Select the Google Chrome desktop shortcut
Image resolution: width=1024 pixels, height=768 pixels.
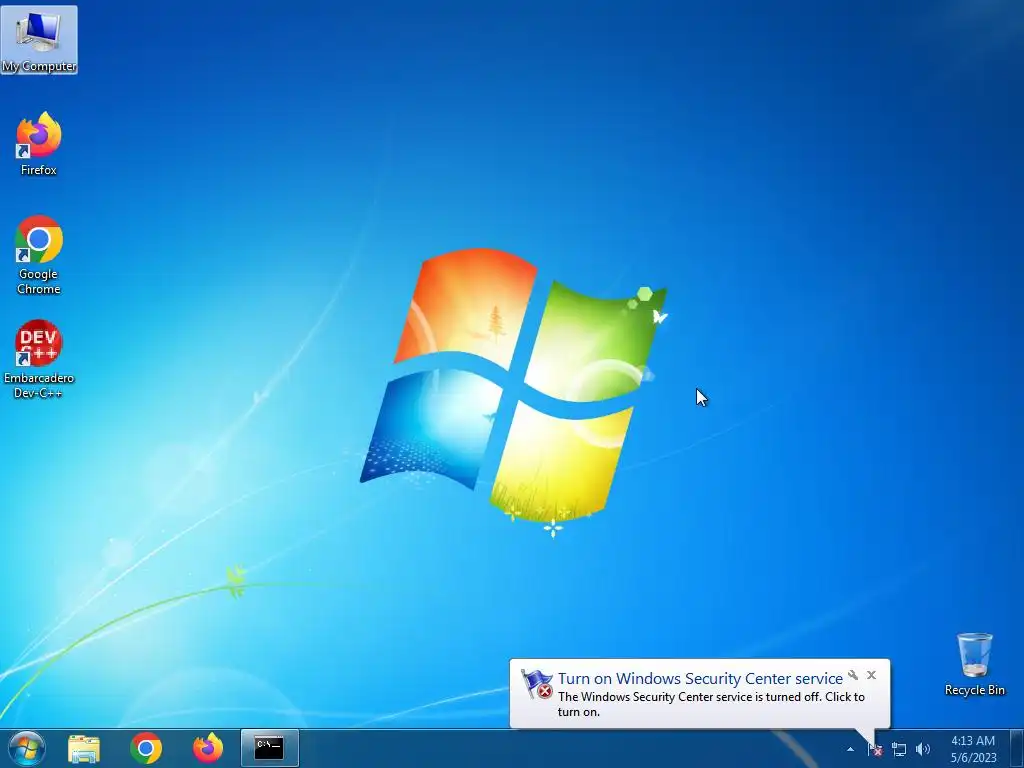coord(39,255)
